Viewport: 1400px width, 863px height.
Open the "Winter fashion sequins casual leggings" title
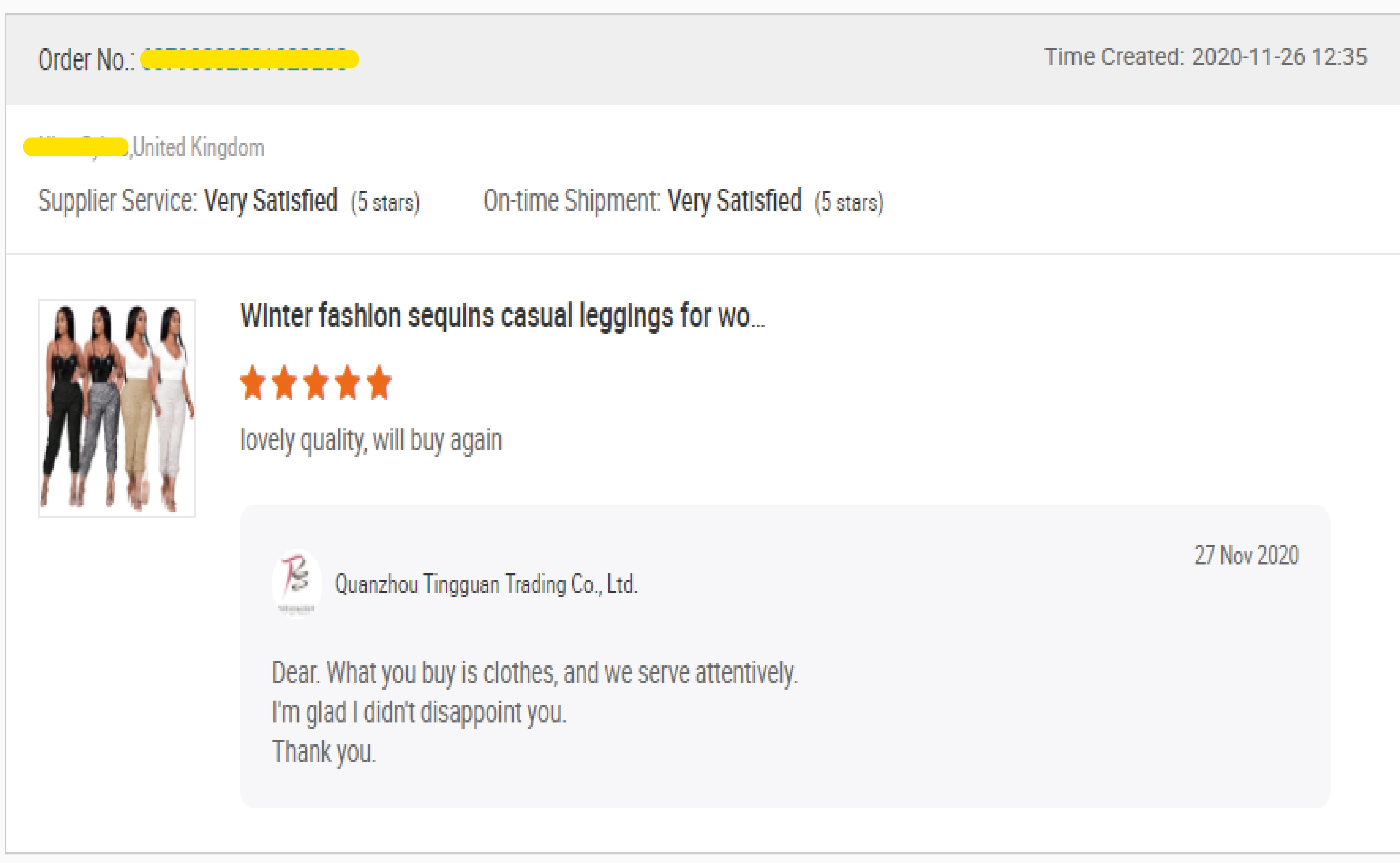point(502,316)
